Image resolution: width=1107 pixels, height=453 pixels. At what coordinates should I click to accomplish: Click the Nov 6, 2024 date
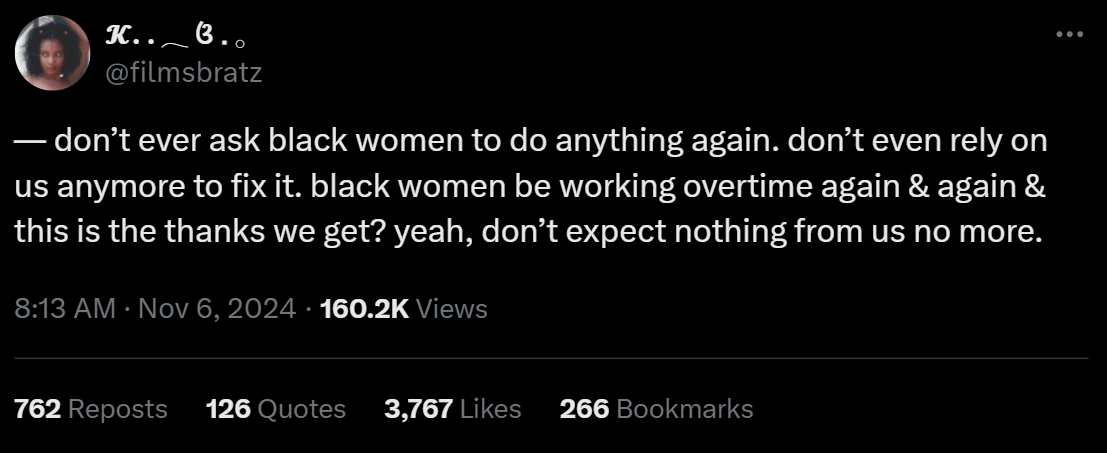point(216,309)
